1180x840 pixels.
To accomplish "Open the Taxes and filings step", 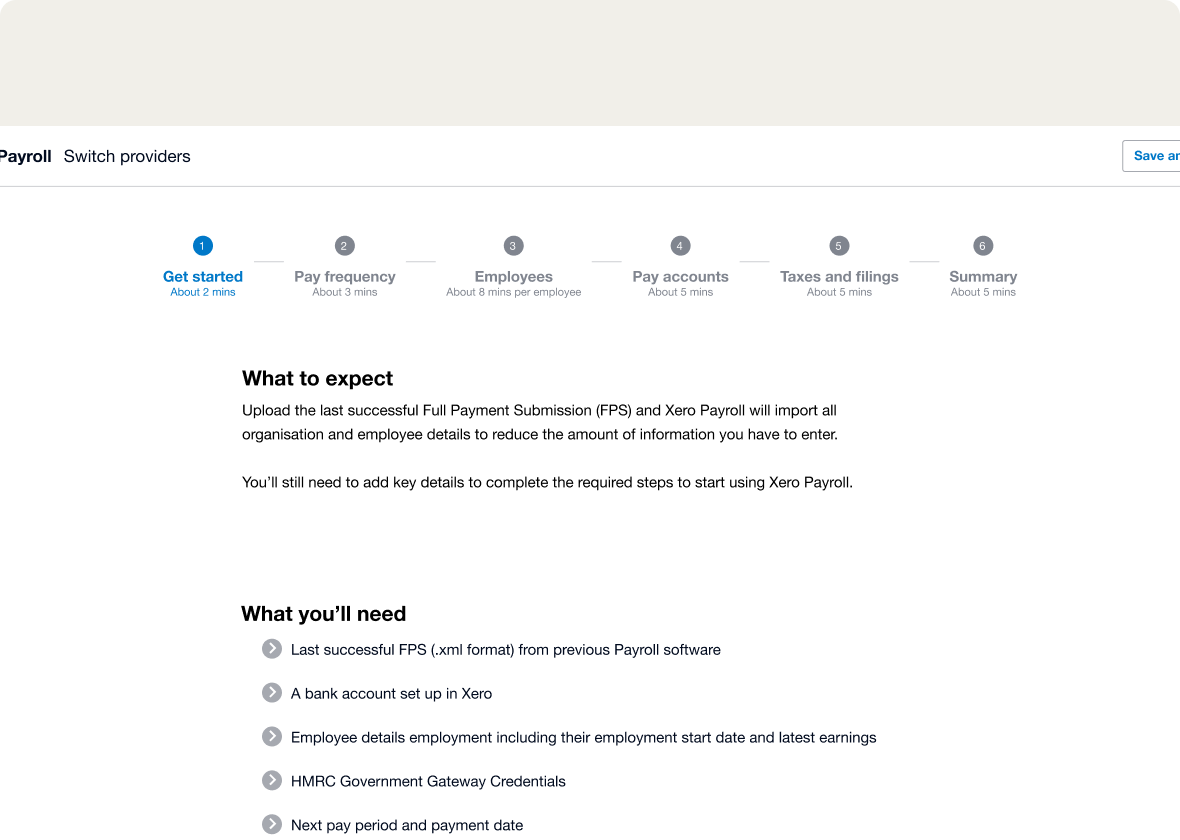I will 839,277.
